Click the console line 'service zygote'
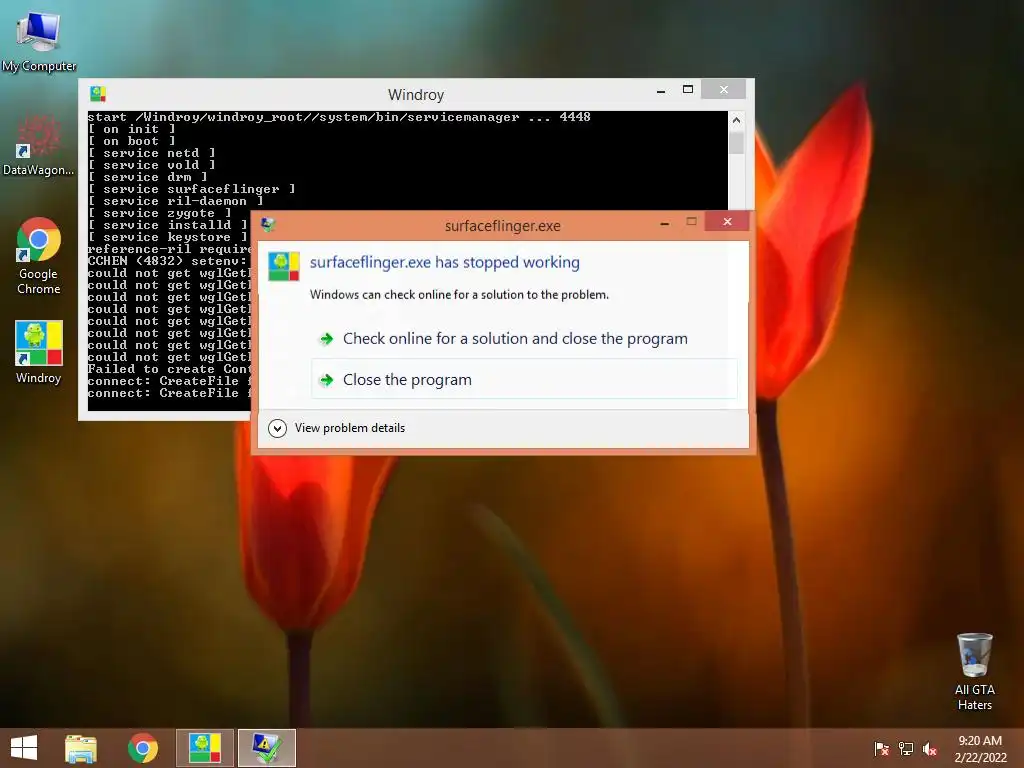The height and width of the screenshot is (768, 1024). (x=159, y=213)
